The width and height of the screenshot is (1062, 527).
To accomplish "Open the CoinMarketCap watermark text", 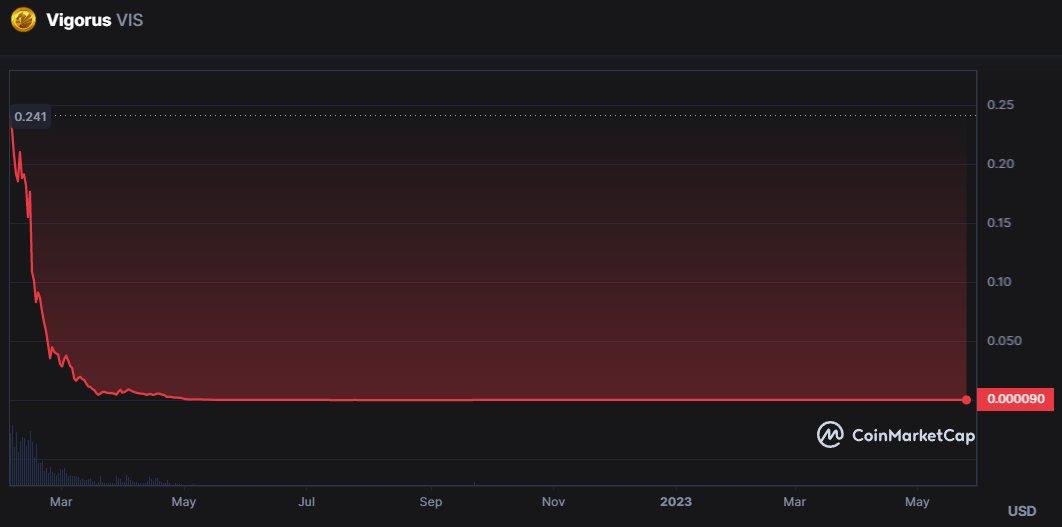I will pos(912,434).
